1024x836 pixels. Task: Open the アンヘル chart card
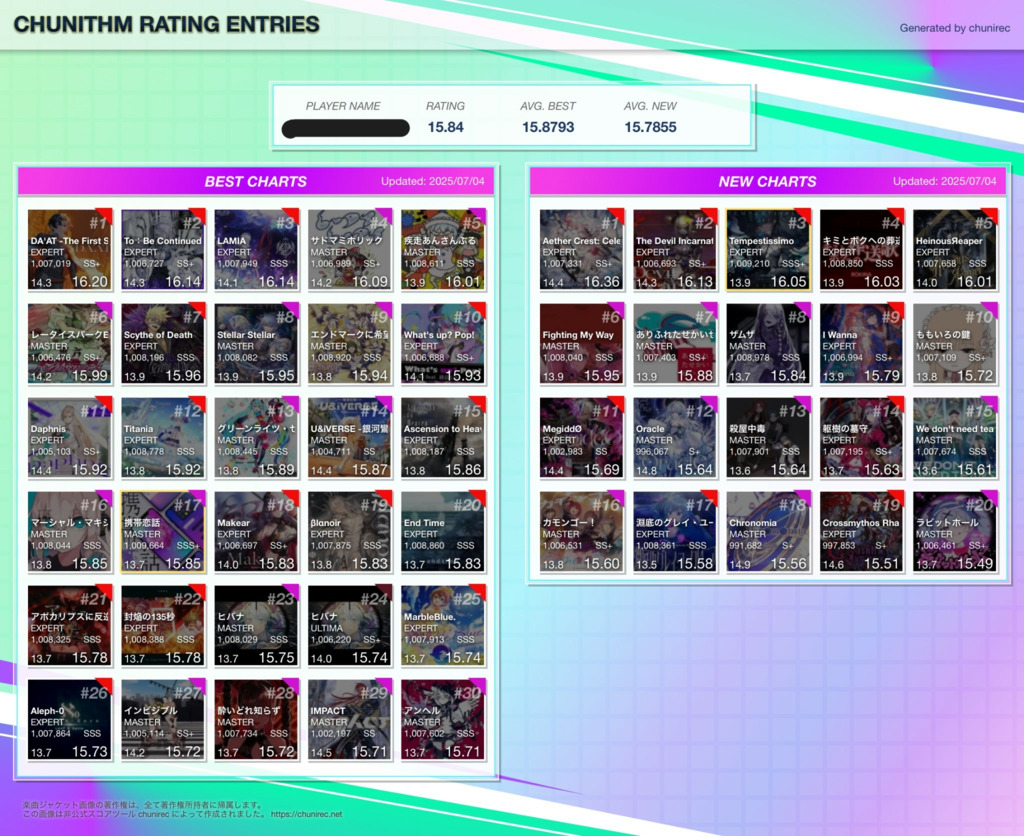443,720
